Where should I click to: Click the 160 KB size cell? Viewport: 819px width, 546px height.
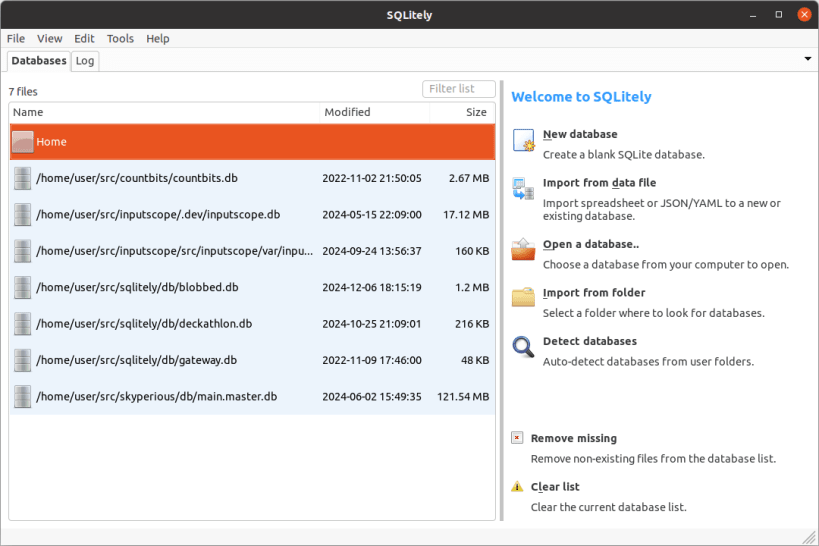coord(472,251)
